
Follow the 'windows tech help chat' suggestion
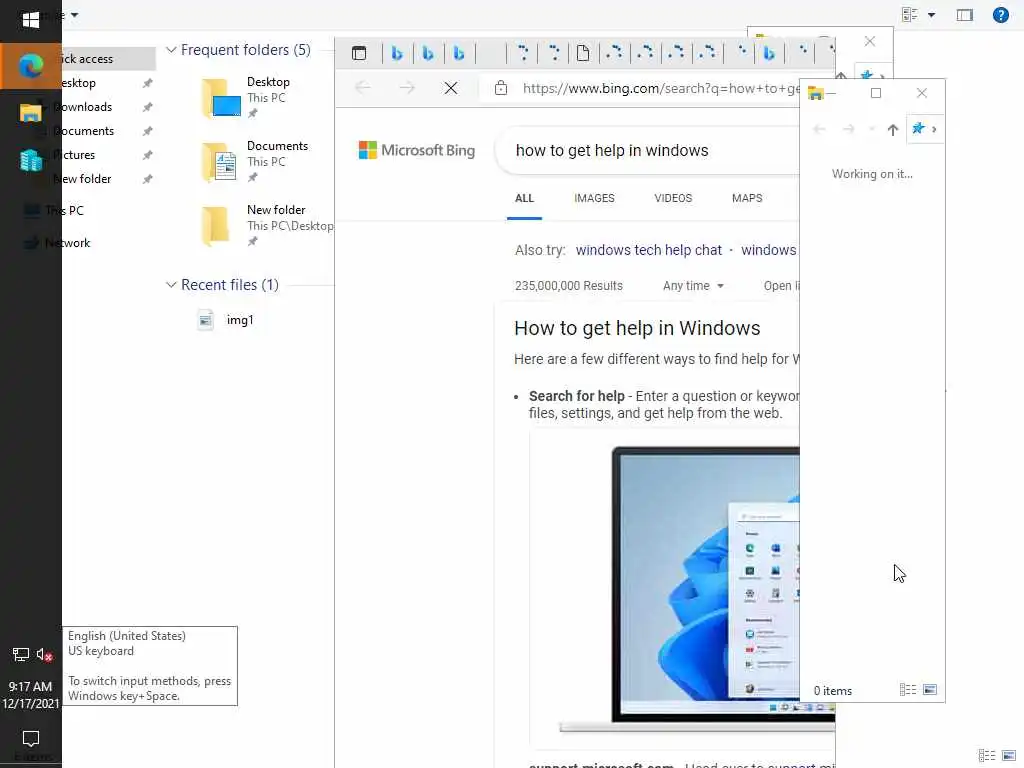(x=648, y=250)
